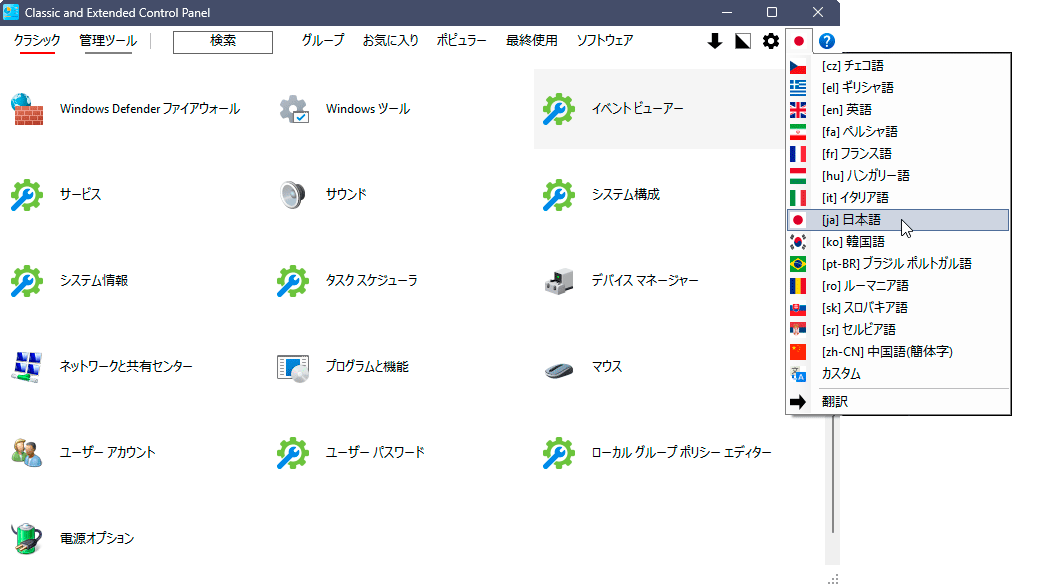Select [hu] ハンガリー語 language

pyautogui.click(x=898, y=176)
